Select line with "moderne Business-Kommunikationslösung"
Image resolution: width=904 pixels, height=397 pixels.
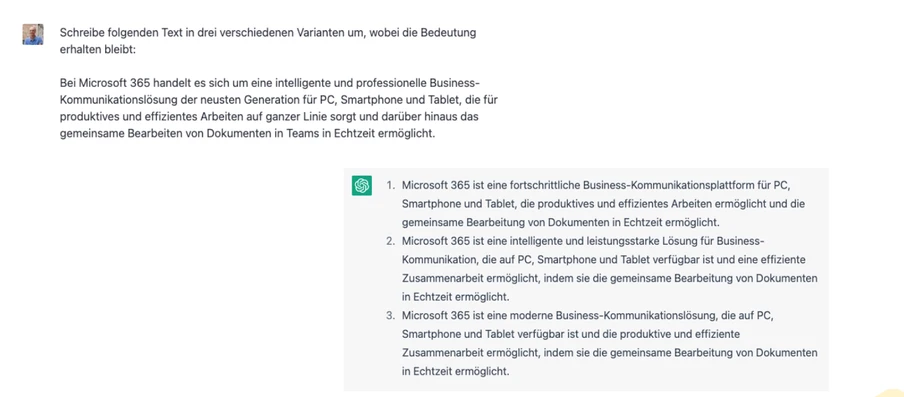[587, 316]
